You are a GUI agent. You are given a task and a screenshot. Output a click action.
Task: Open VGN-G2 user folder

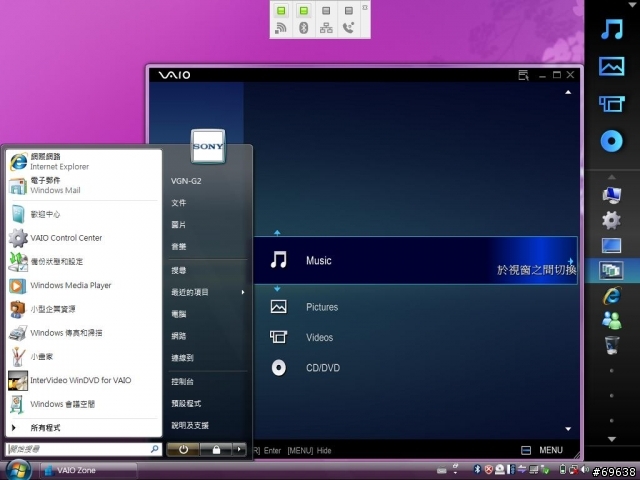[x=186, y=181]
